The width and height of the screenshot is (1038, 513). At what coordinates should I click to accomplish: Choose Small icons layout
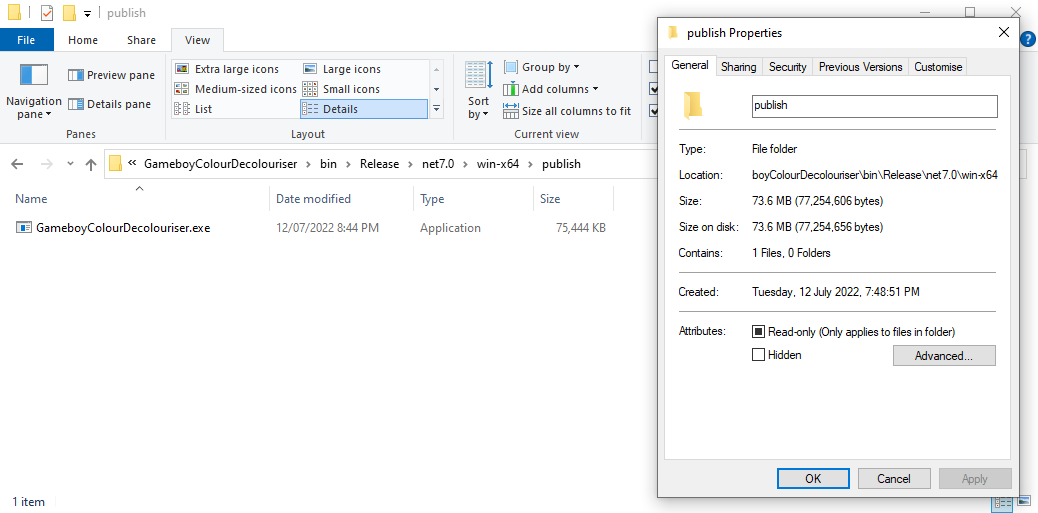pos(342,89)
